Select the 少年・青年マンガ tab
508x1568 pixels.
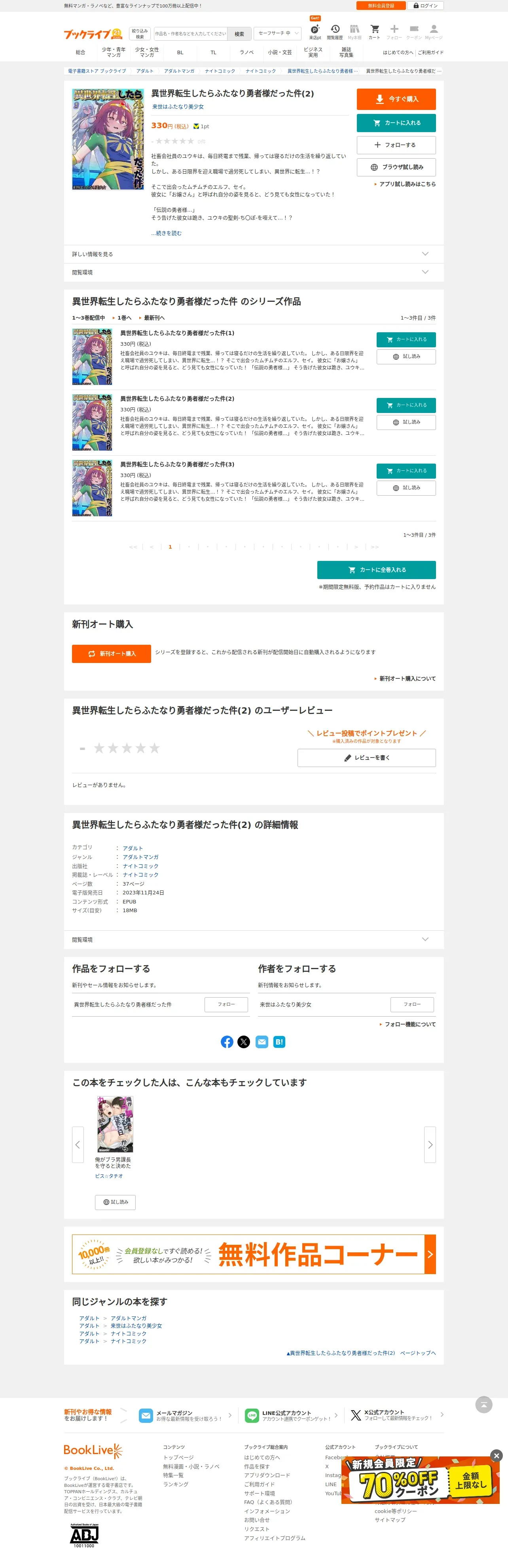pyautogui.click(x=114, y=52)
